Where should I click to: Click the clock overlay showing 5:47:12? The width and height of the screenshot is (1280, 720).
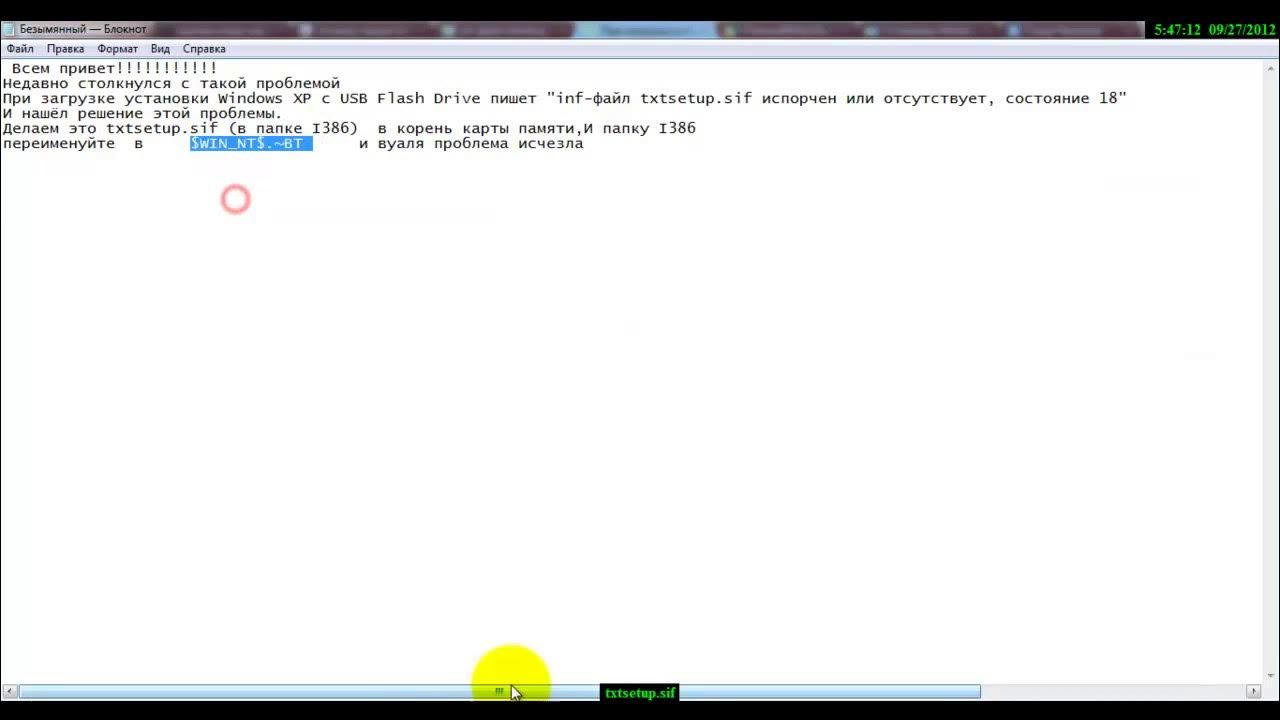click(1177, 30)
